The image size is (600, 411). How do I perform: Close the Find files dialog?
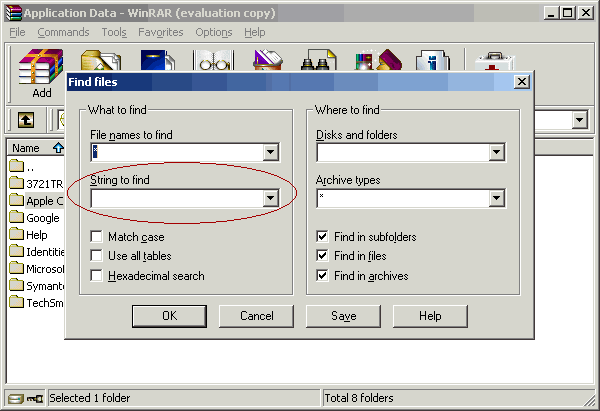pyautogui.click(x=522, y=82)
